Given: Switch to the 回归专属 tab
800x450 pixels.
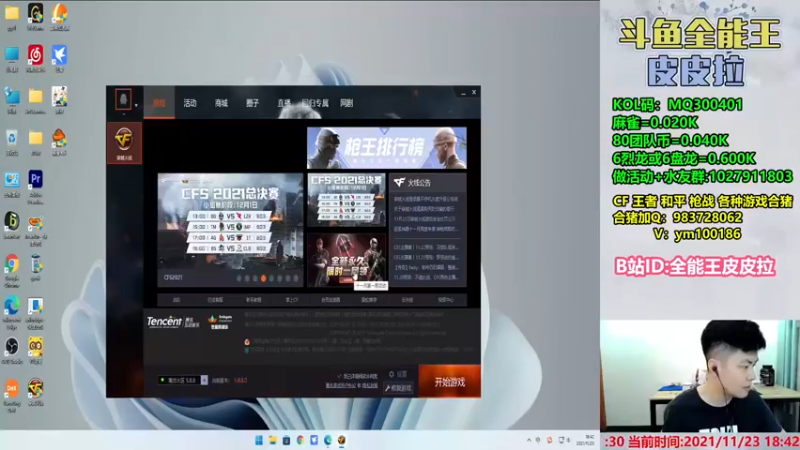Looking at the screenshot, I should pyautogui.click(x=315, y=103).
